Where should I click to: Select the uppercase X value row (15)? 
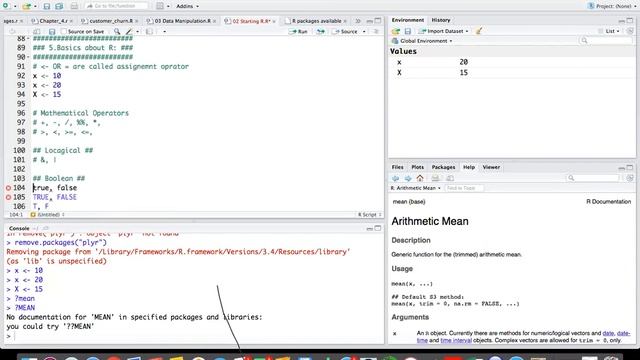pos(512,73)
